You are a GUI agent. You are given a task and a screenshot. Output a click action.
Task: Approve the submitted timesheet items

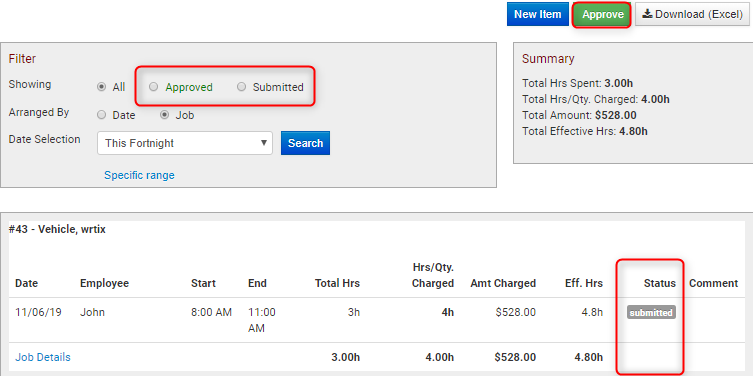point(602,14)
